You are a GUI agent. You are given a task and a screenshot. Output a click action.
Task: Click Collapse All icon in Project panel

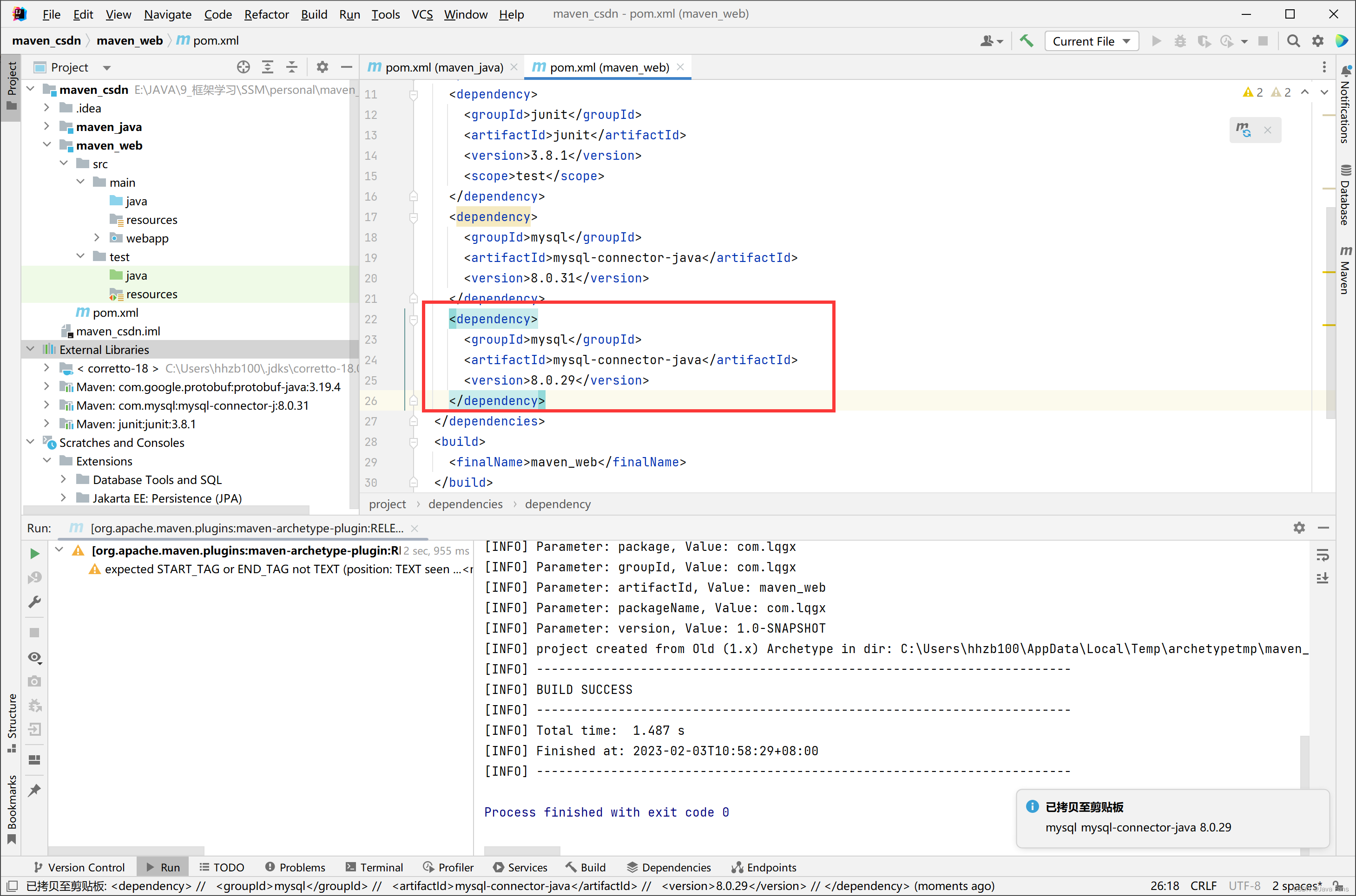click(291, 67)
